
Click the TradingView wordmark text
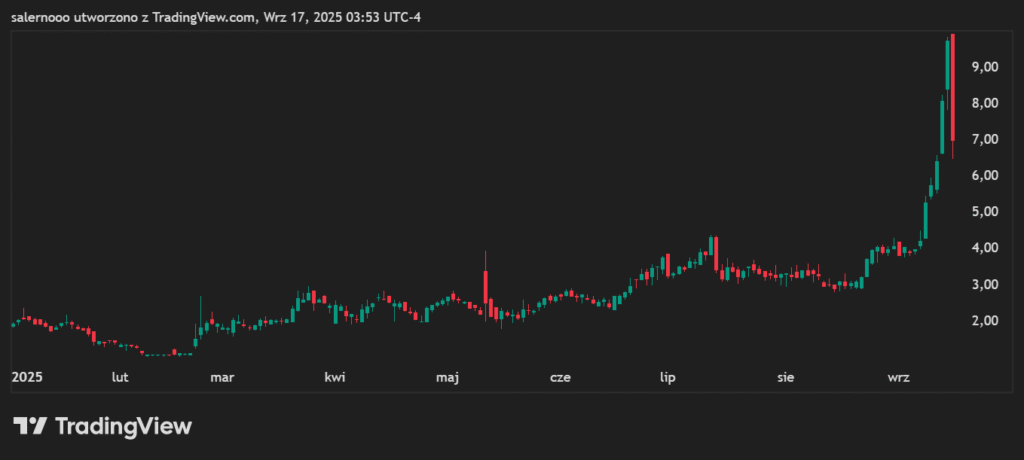122,426
